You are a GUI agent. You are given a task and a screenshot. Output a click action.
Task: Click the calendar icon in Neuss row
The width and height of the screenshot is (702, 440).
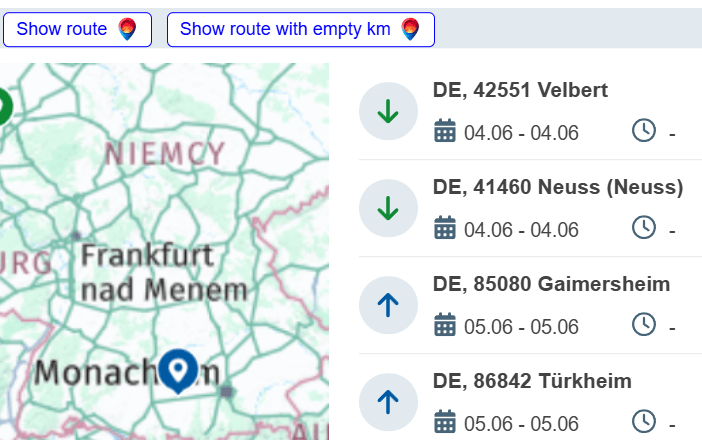point(445,228)
